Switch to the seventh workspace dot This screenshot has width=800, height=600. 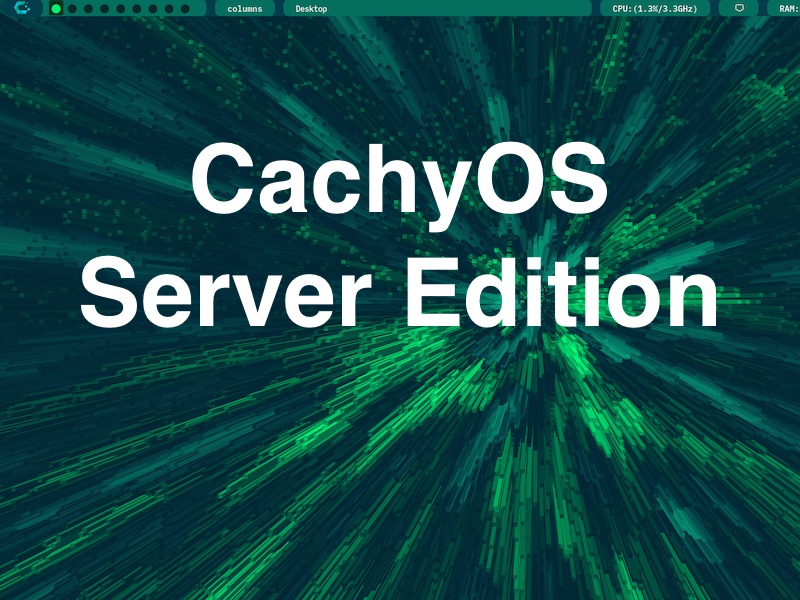click(x=153, y=9)
